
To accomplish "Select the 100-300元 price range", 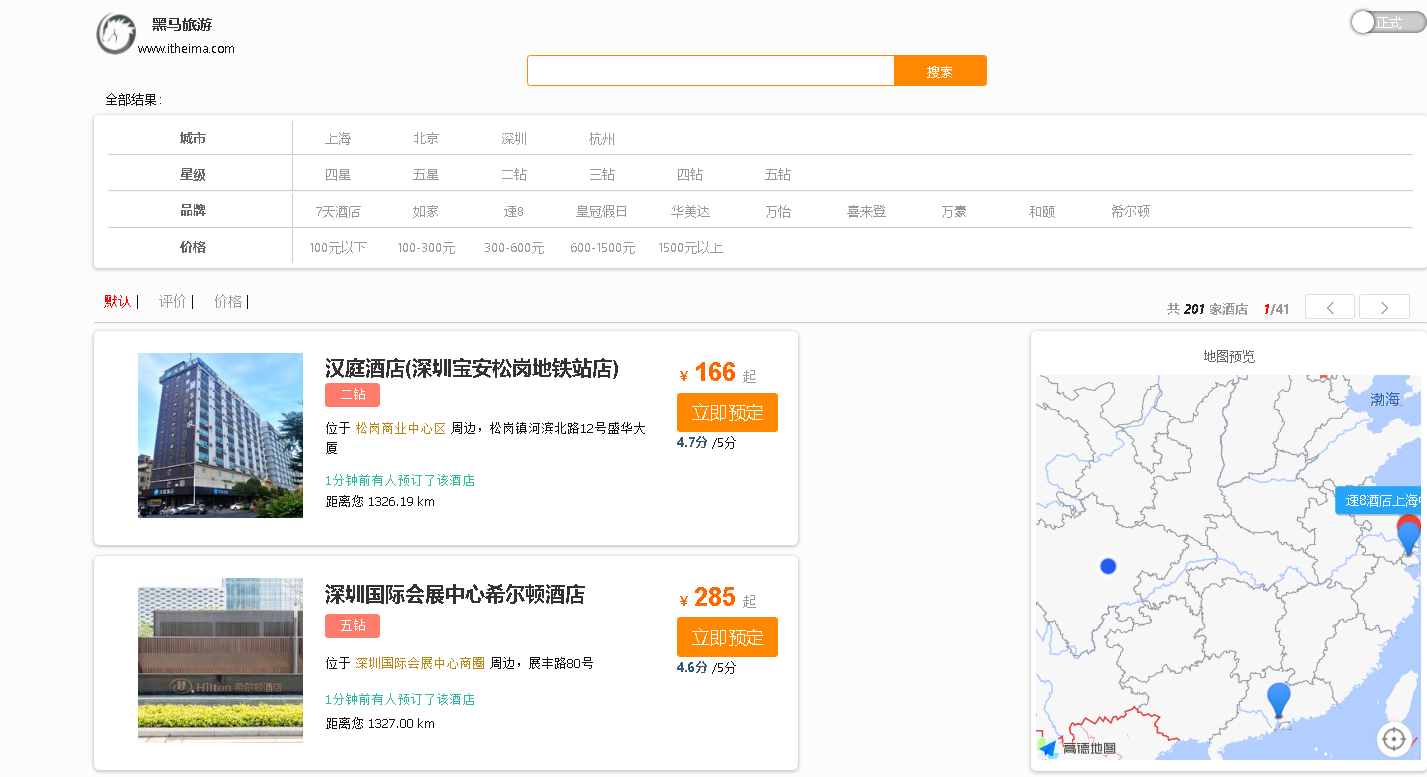I will (426, 248).
